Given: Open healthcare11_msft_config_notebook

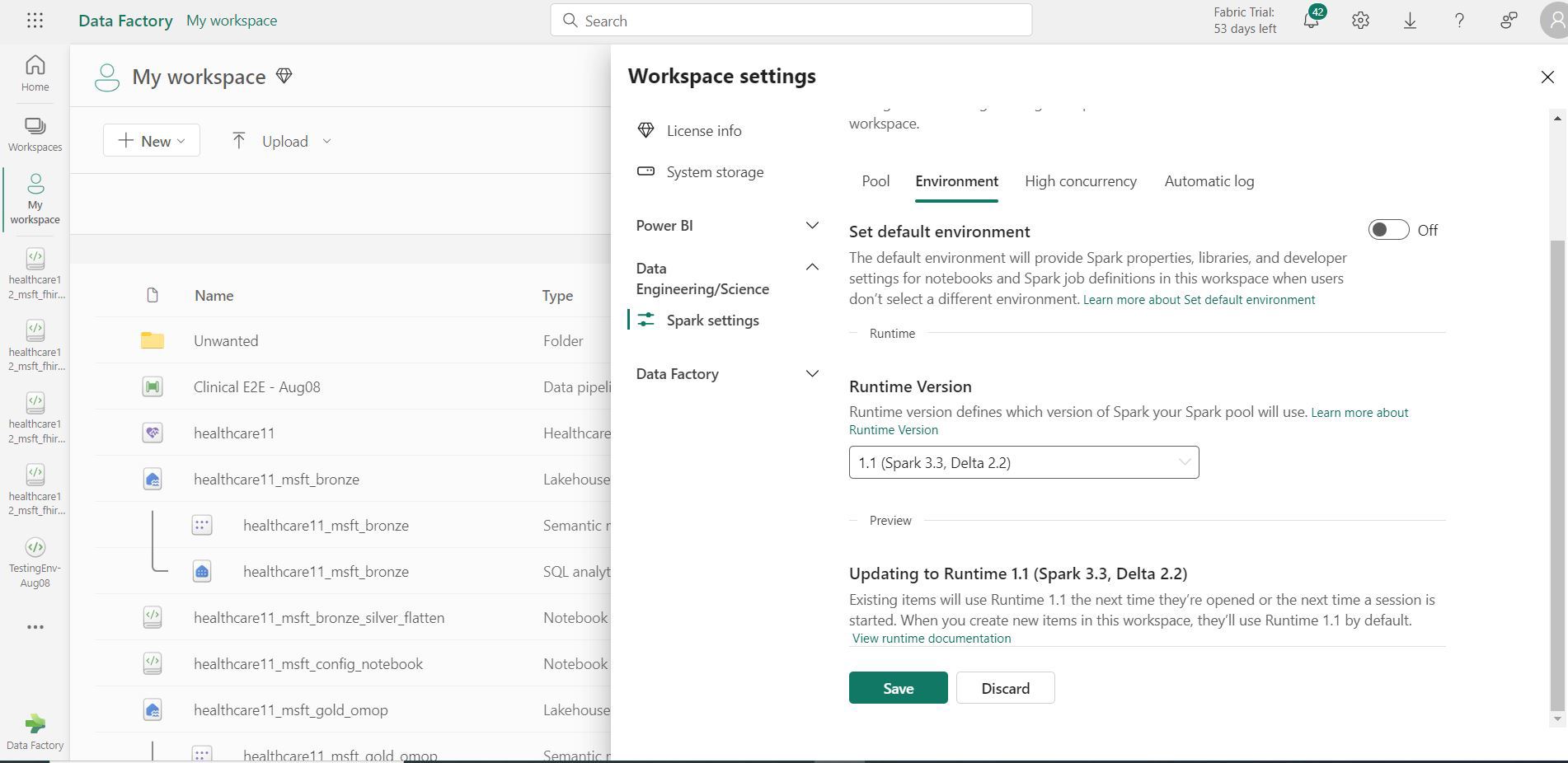Looking at the screenshot, I should point(308,663).
